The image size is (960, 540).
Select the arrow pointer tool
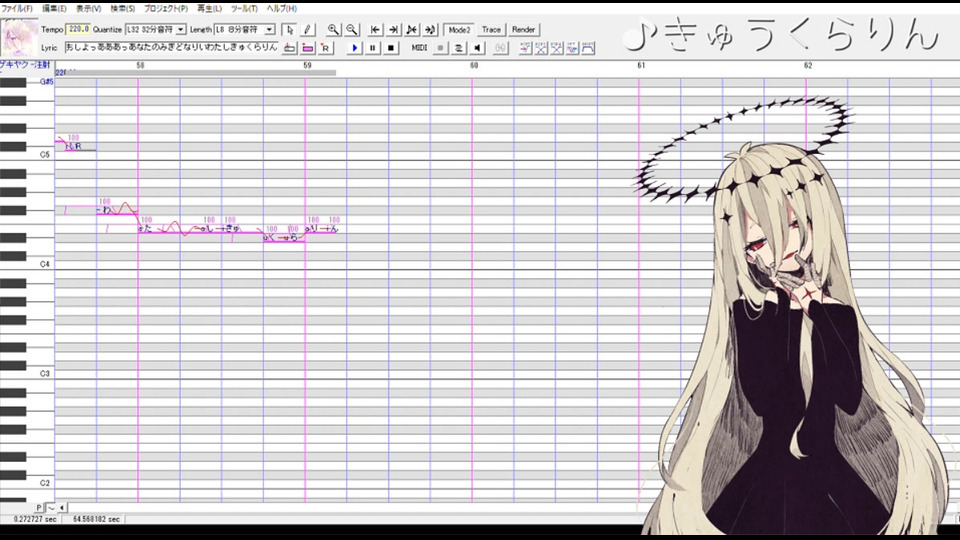[290, 29]
